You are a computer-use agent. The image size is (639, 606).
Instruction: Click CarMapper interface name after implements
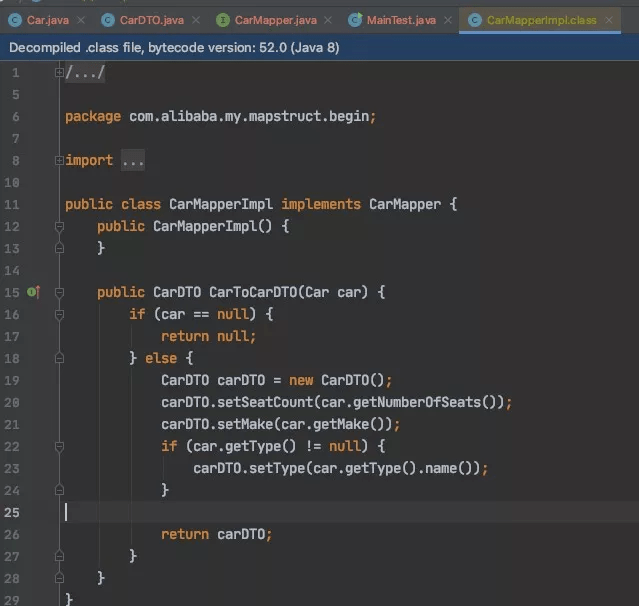pos(405,204)
